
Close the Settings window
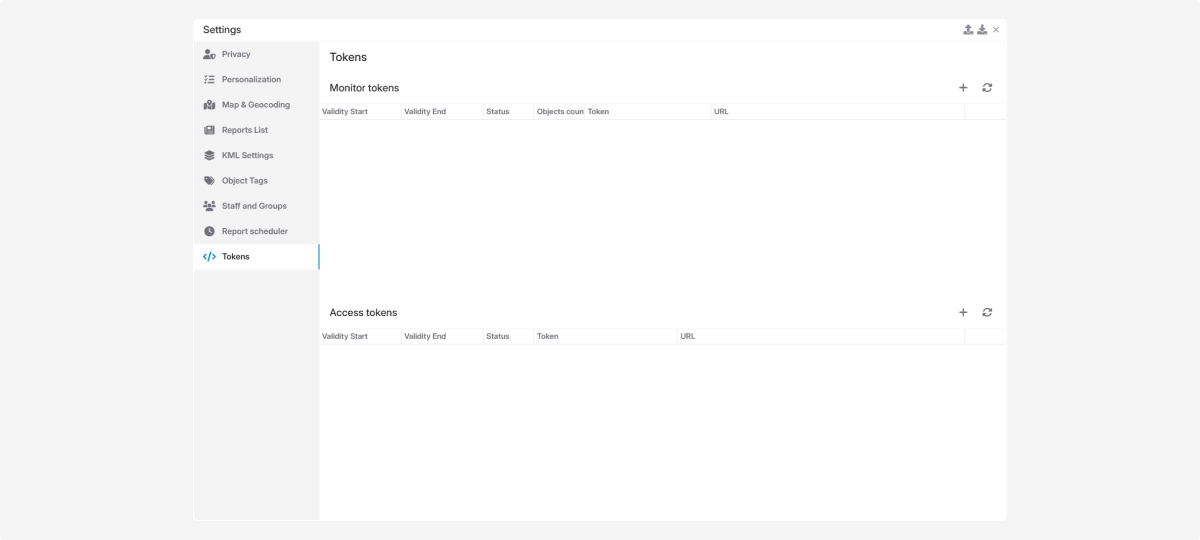point(996,30)
